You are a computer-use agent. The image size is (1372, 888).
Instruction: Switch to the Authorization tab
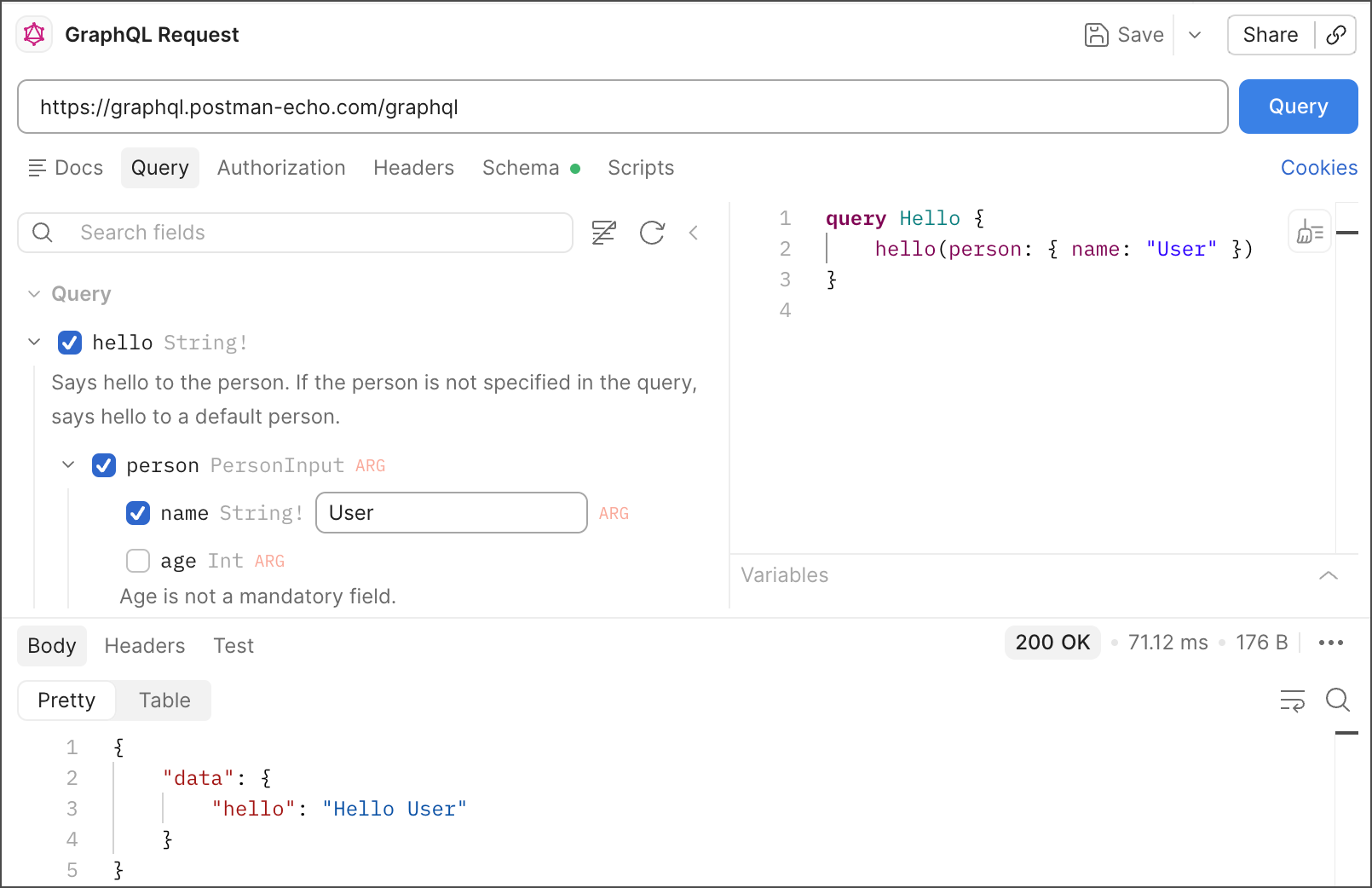click(281, 168)
